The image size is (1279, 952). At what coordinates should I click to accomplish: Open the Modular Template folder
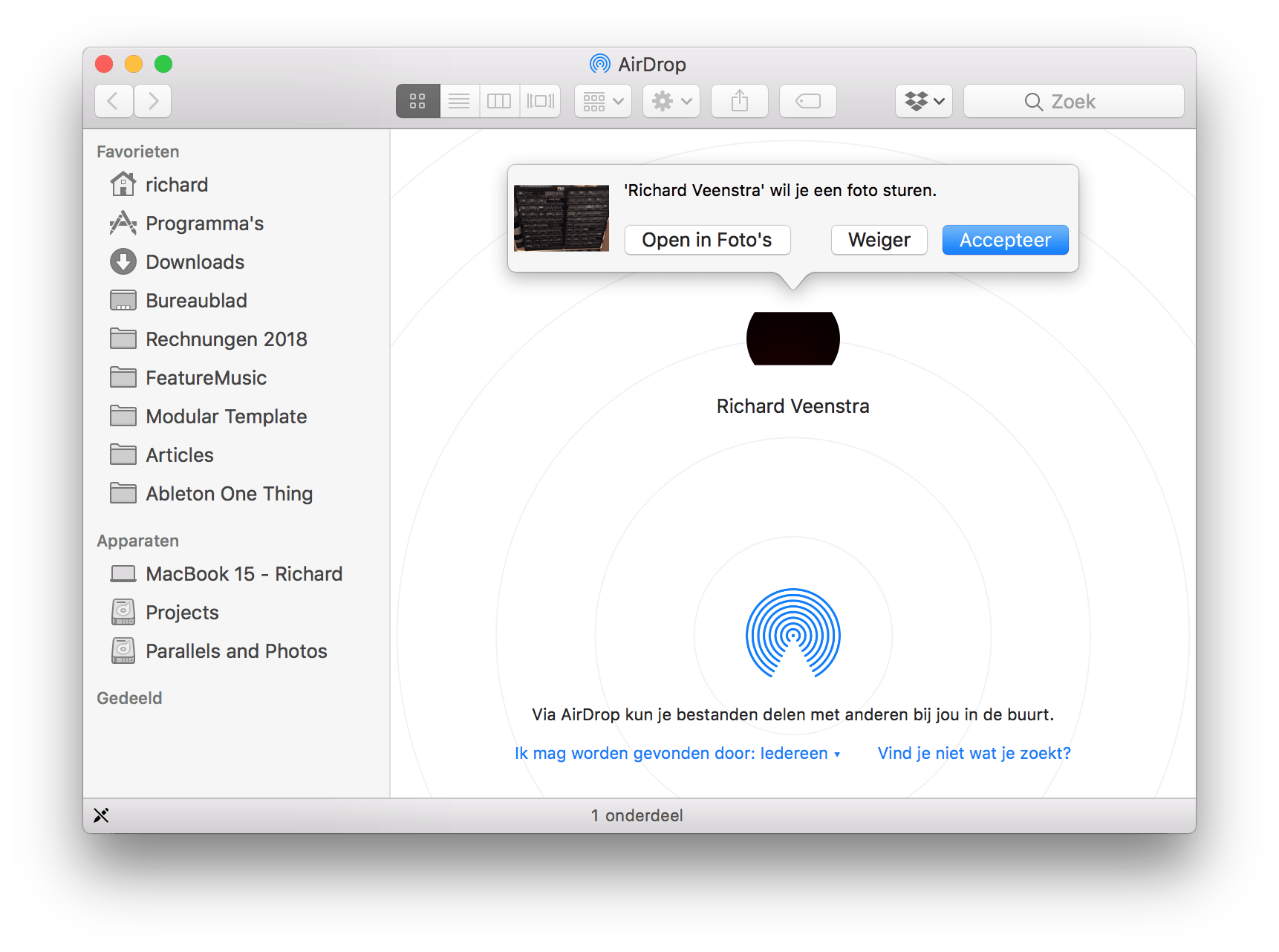point(236,417)
